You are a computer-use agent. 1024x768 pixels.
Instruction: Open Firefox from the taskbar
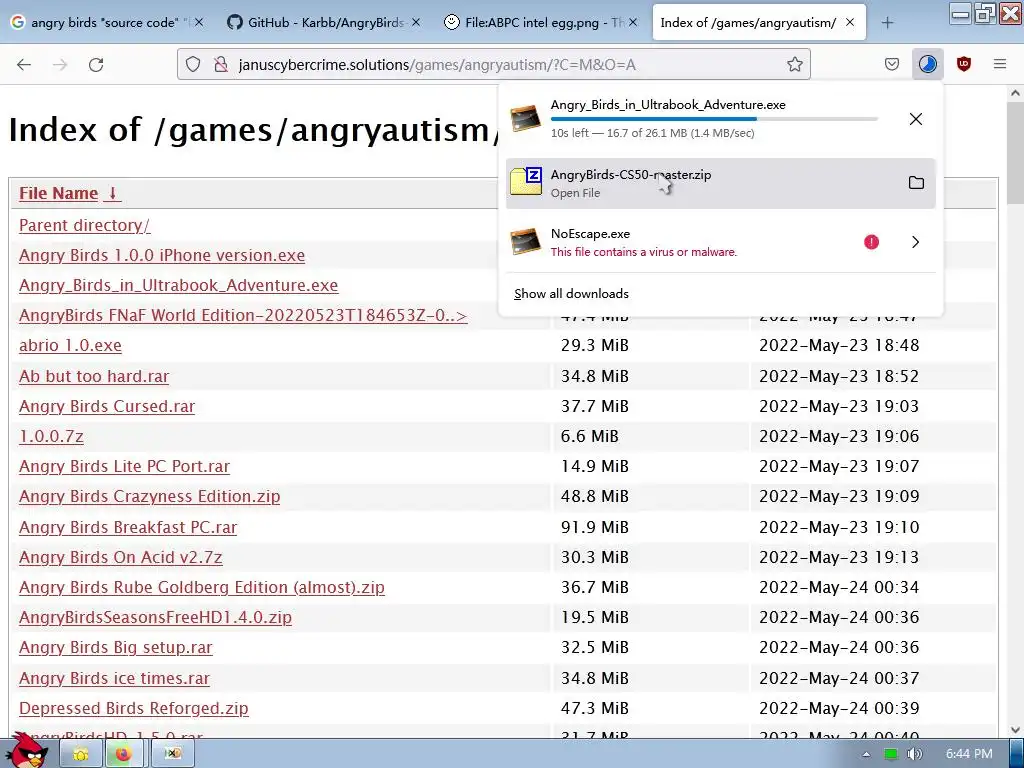(x=123, y=754)
